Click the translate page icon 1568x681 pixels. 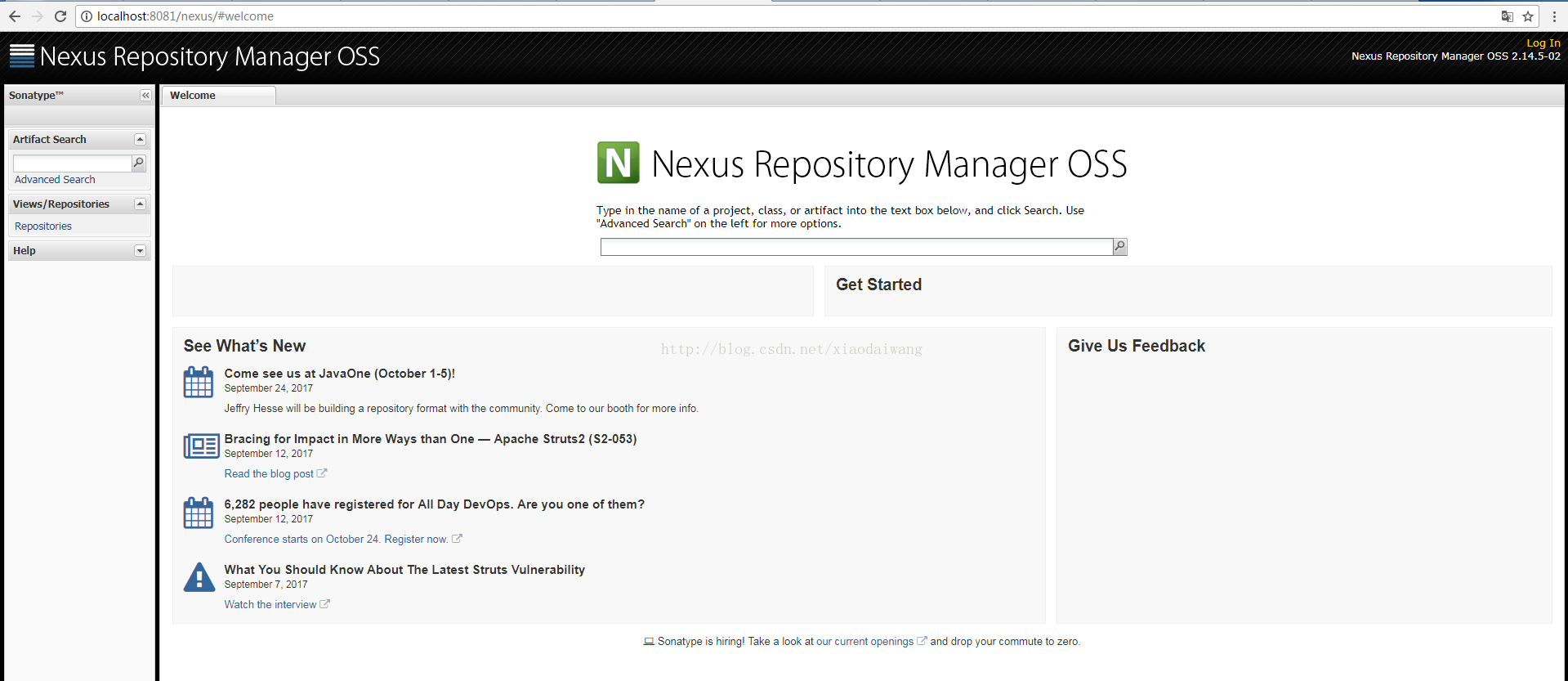(1508, 16)
